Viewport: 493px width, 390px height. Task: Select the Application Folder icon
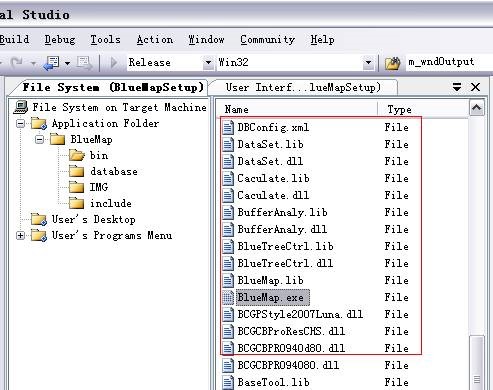point(39,124)
